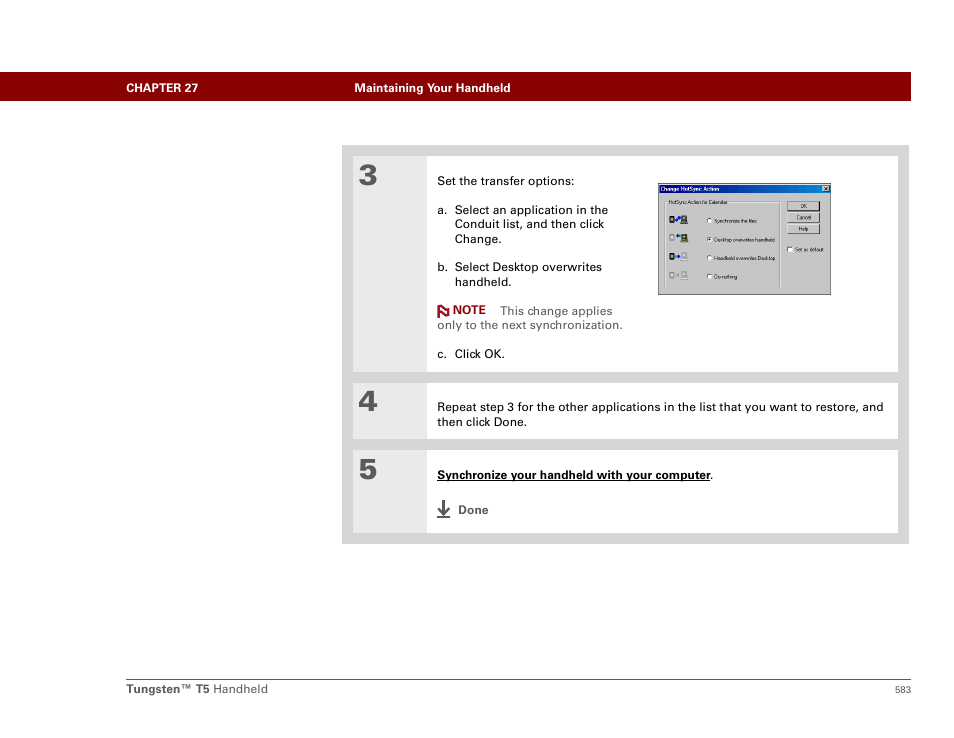Click the Change HotSync Action title bar

pos(744,189)
